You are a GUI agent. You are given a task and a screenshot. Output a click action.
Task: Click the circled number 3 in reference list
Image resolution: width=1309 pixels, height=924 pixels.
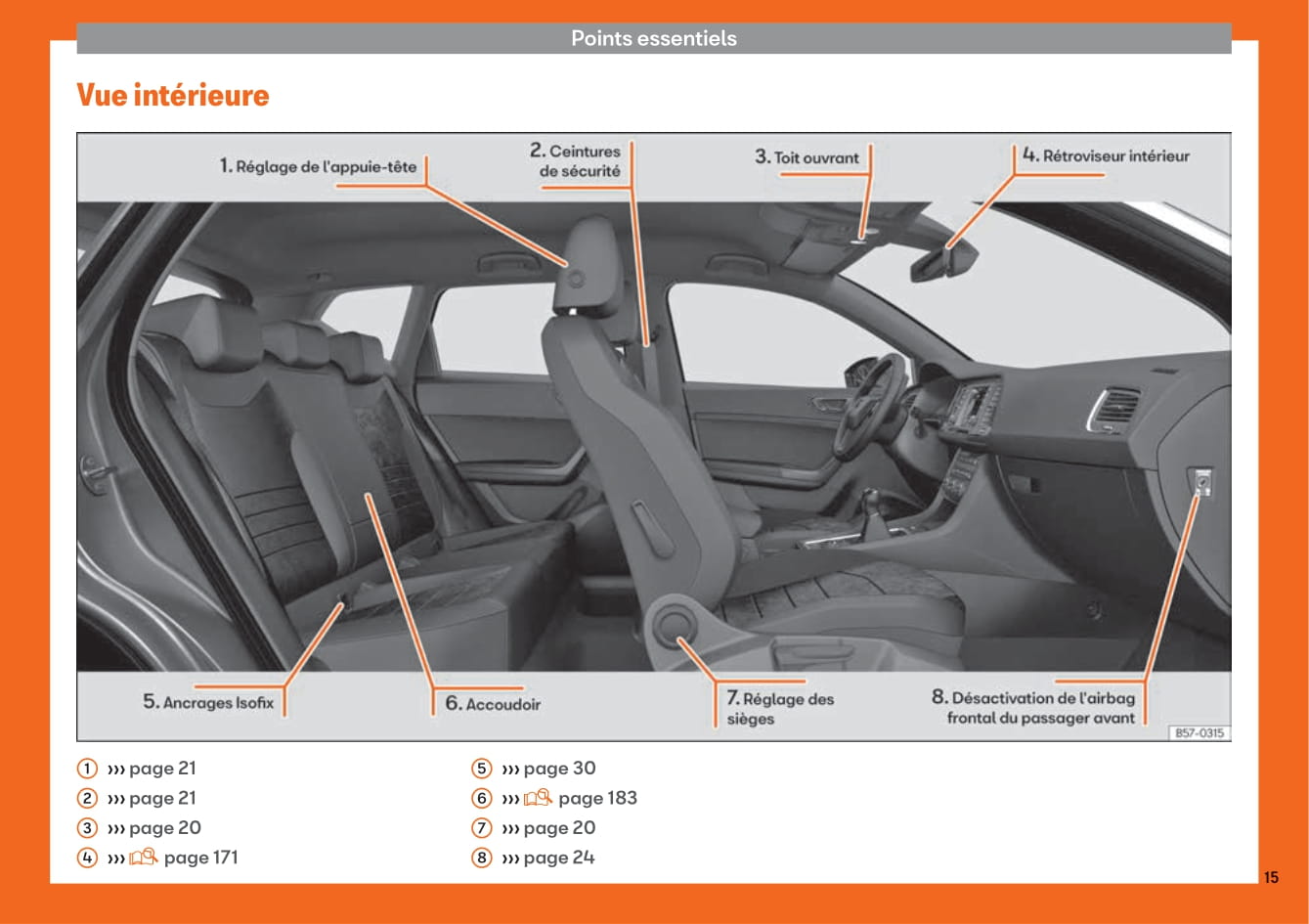[88, 828]
